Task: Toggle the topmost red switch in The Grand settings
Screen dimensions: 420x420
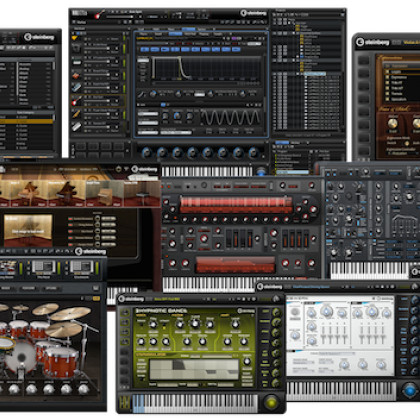Action: [70, 219]
